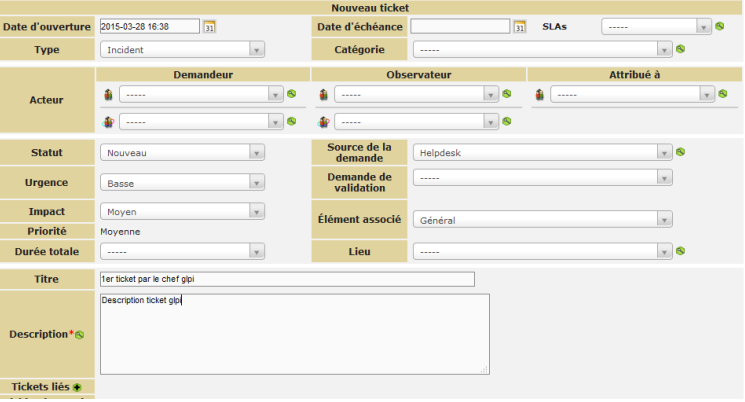Viewport: 745px width, 402px height.
Task: Click the Date d'échéance input field
Action: pyautogui.click(x=460, y=27)
